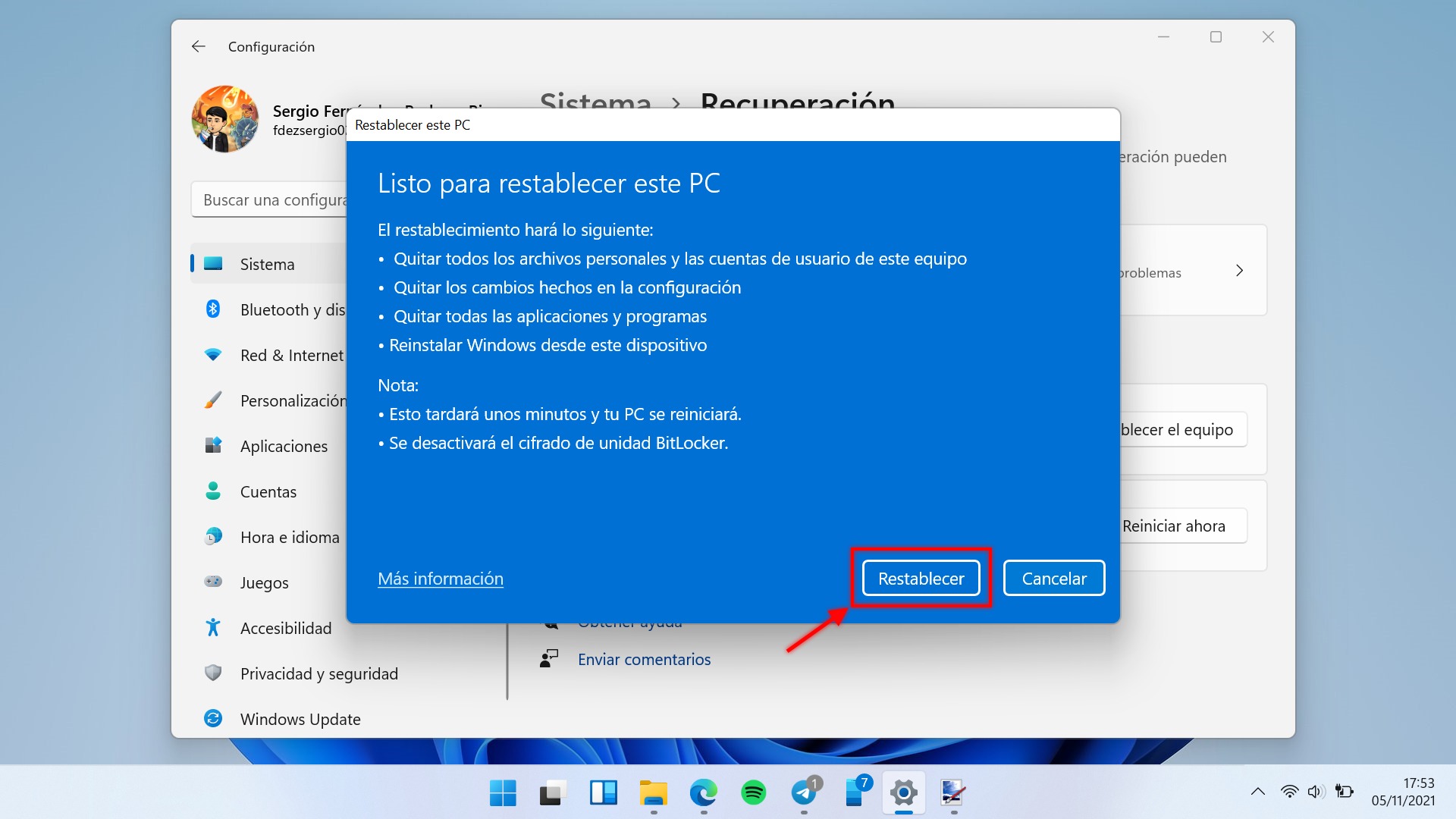Image resolution: width=1456 pixels, height=819 pixels.
Task: Open Juegos settings
Action: click(x=268, y=582)
